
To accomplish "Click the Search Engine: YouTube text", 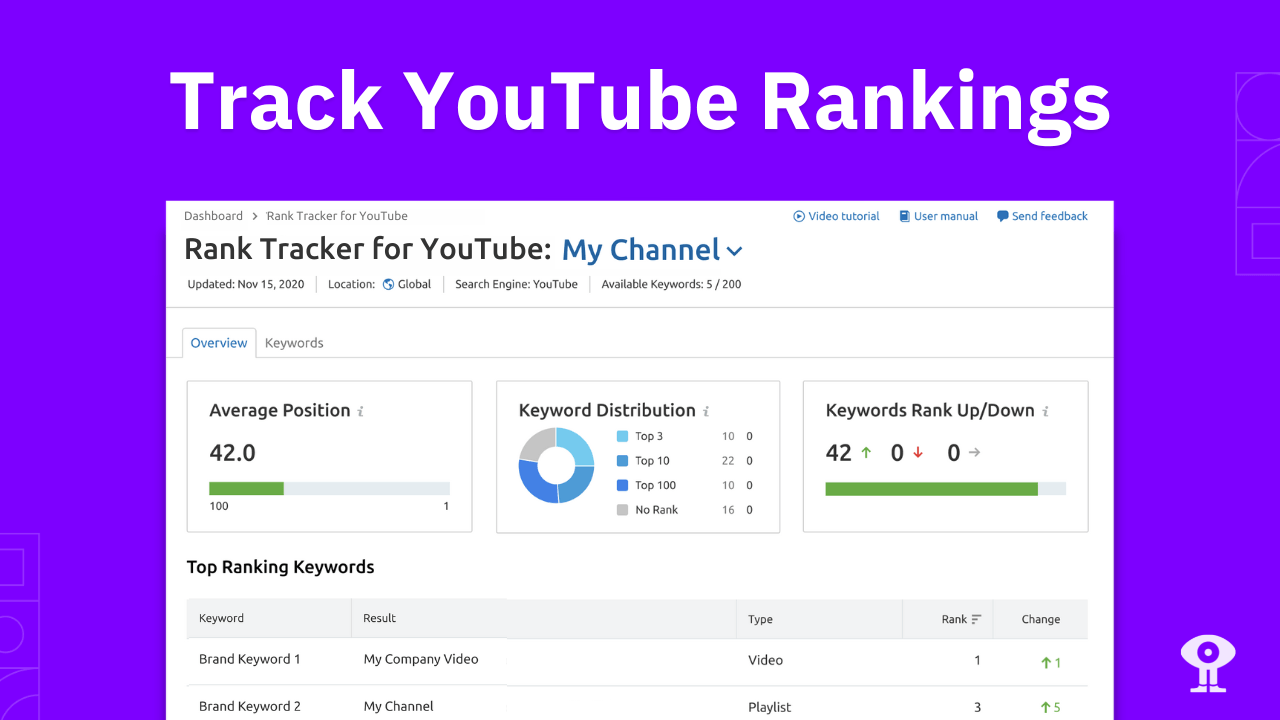I will 516,284.
